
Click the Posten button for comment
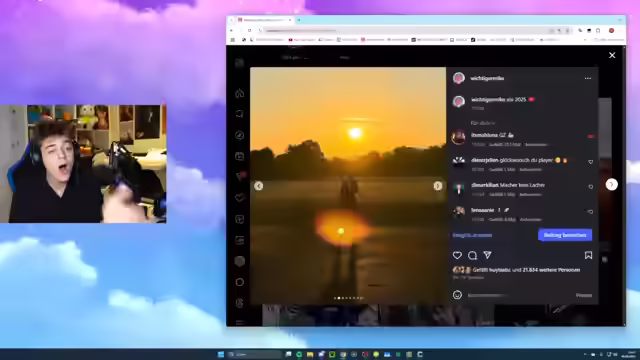point(584,295)
